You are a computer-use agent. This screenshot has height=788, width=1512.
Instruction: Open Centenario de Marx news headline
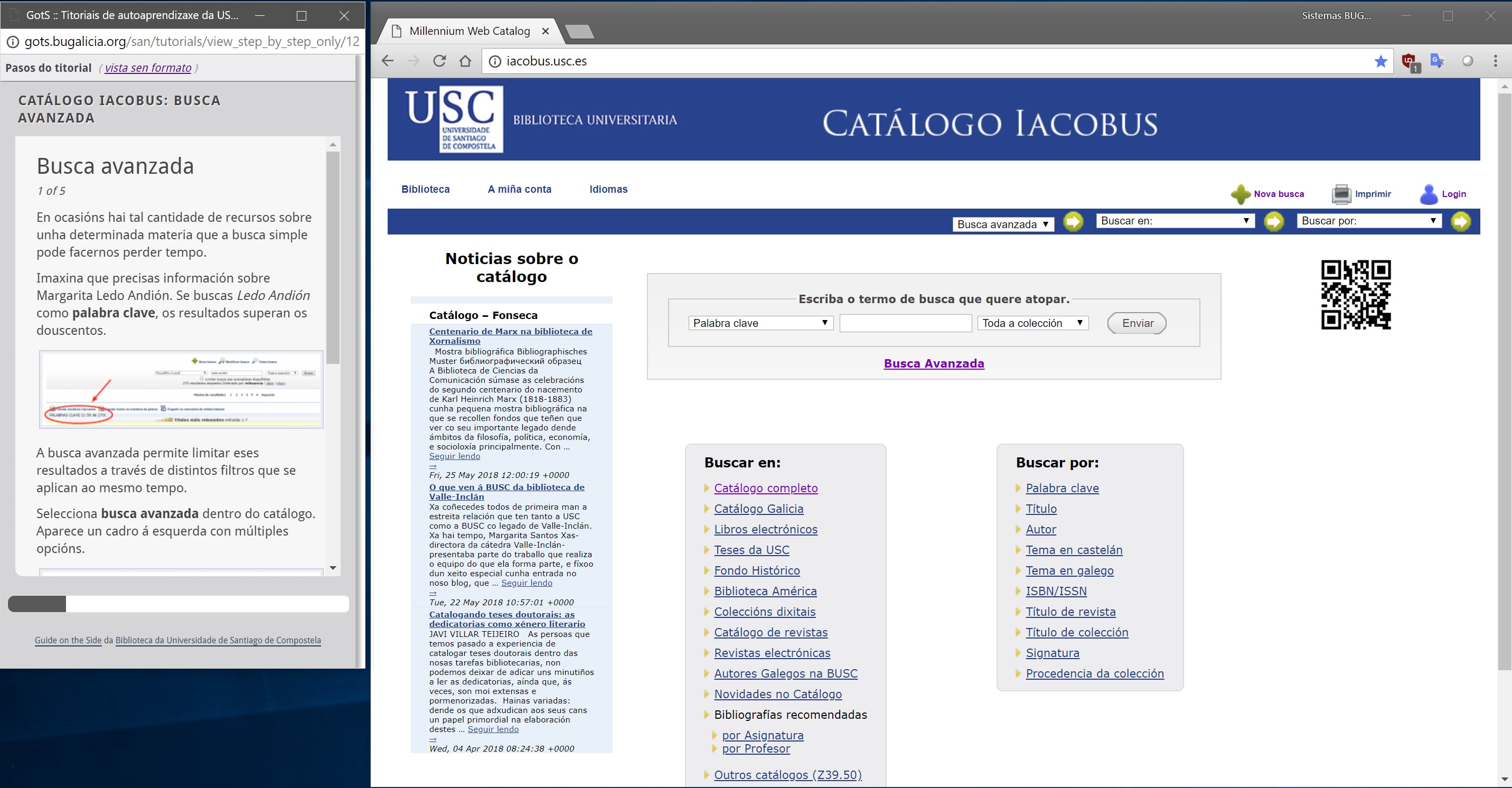[x=511, y=336]
